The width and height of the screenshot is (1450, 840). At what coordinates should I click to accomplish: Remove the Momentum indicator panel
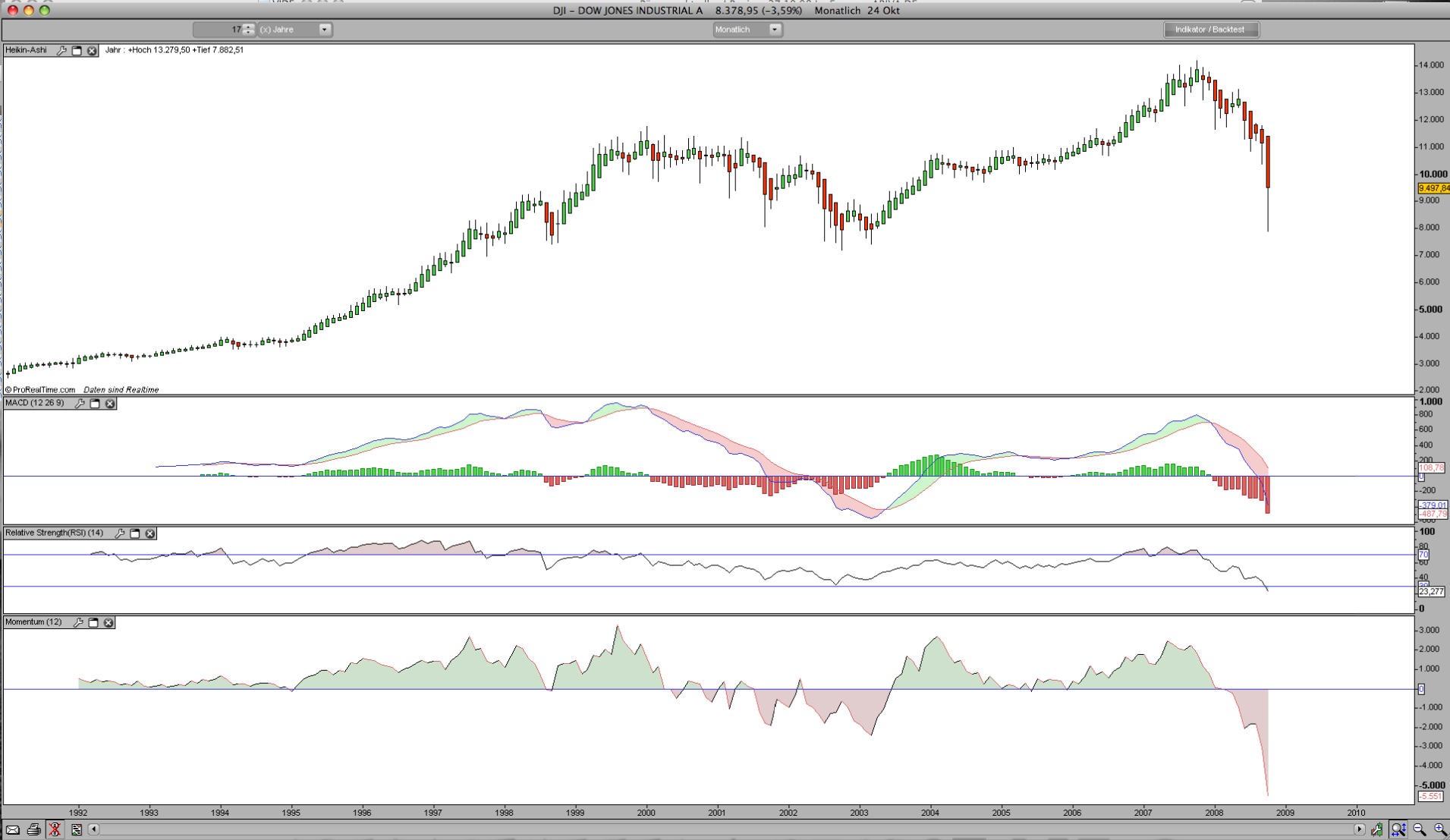tap(109, 622)
